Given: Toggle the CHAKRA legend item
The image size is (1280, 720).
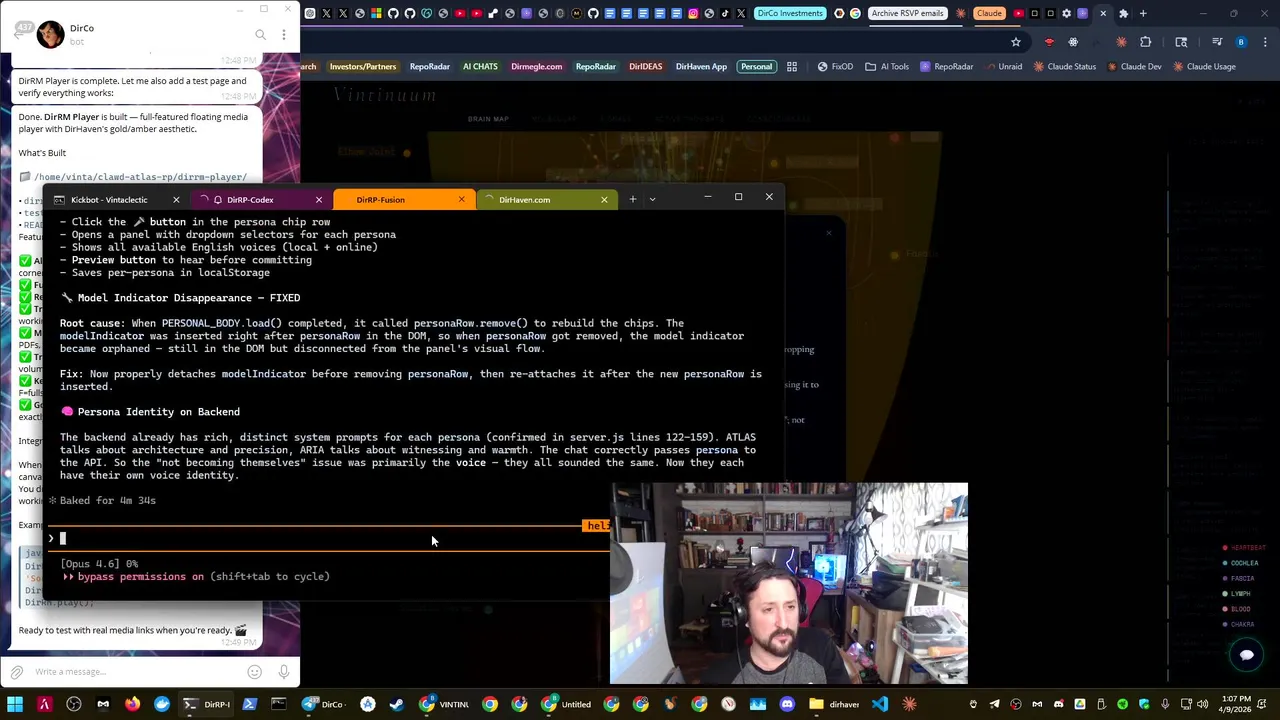Looking at the screenshot, I should (x=1238, y=624).
